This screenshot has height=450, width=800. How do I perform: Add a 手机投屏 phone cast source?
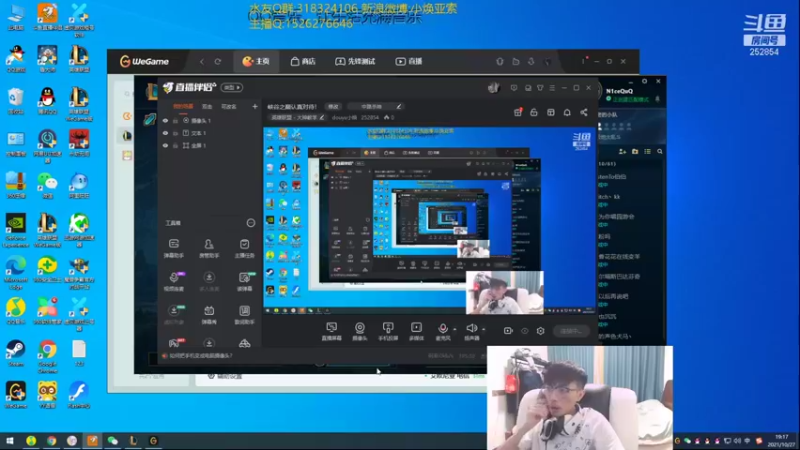pyautogui.click(x=388, y=331)
